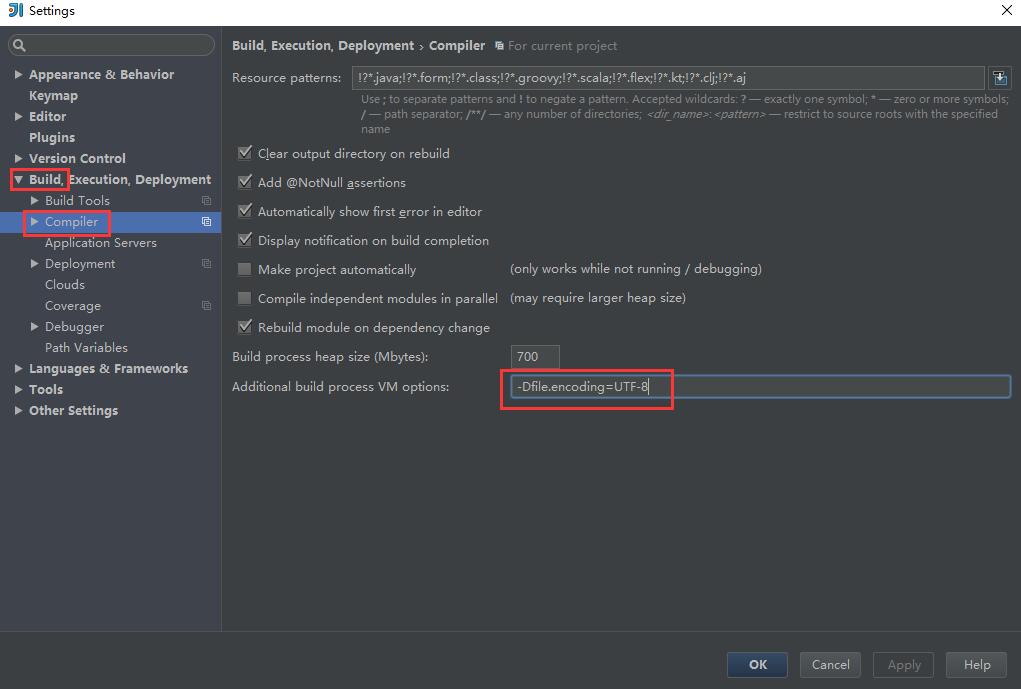This screenshot has height=689, width=1021.
Task: Click the import resource patterns icon
Action: click(1000, 78)
